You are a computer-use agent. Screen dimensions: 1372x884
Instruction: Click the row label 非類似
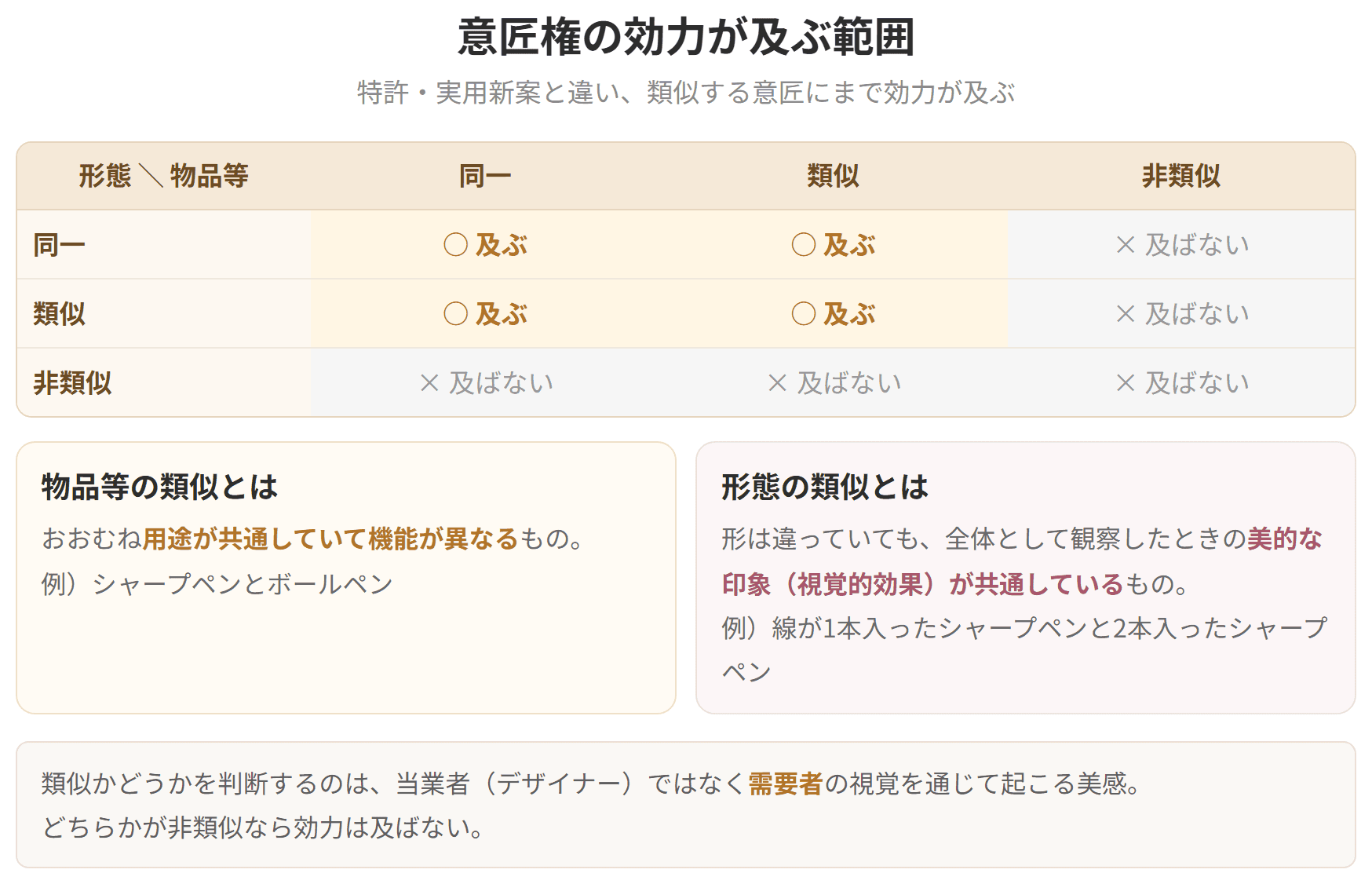pyautogui.click(x=72, y=383)
